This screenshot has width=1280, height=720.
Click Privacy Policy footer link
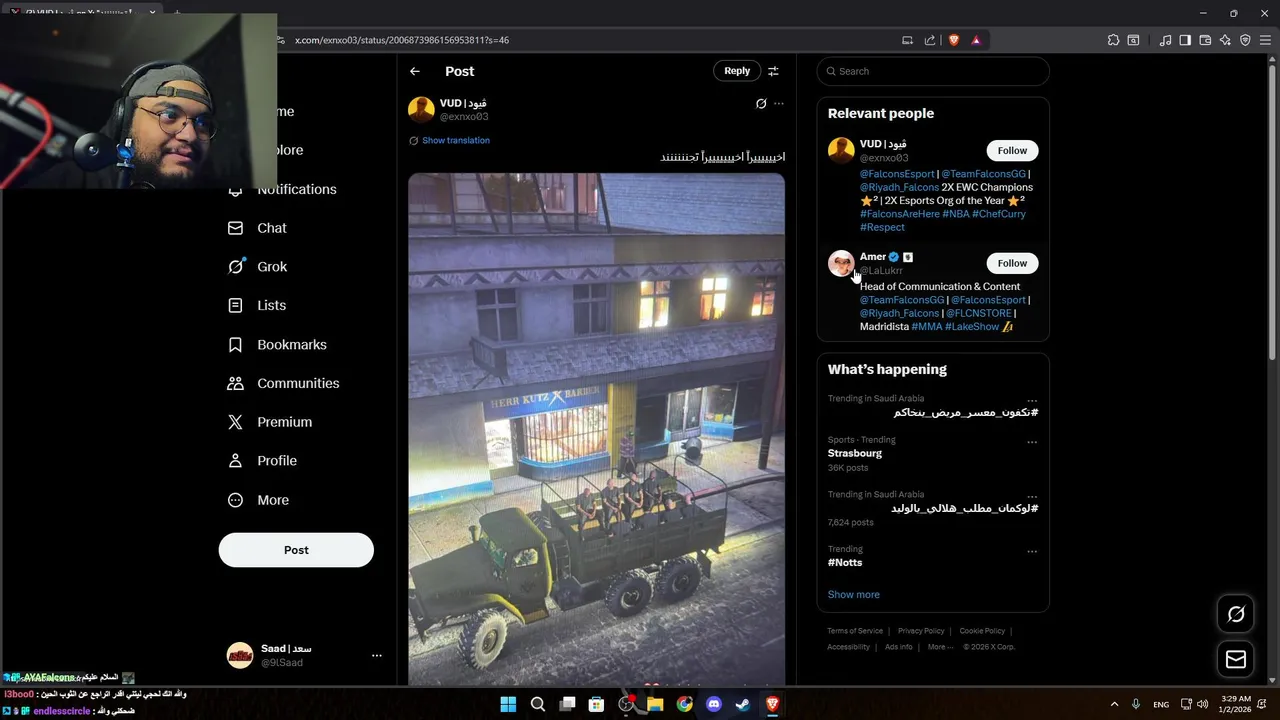[x=921, y=631]
